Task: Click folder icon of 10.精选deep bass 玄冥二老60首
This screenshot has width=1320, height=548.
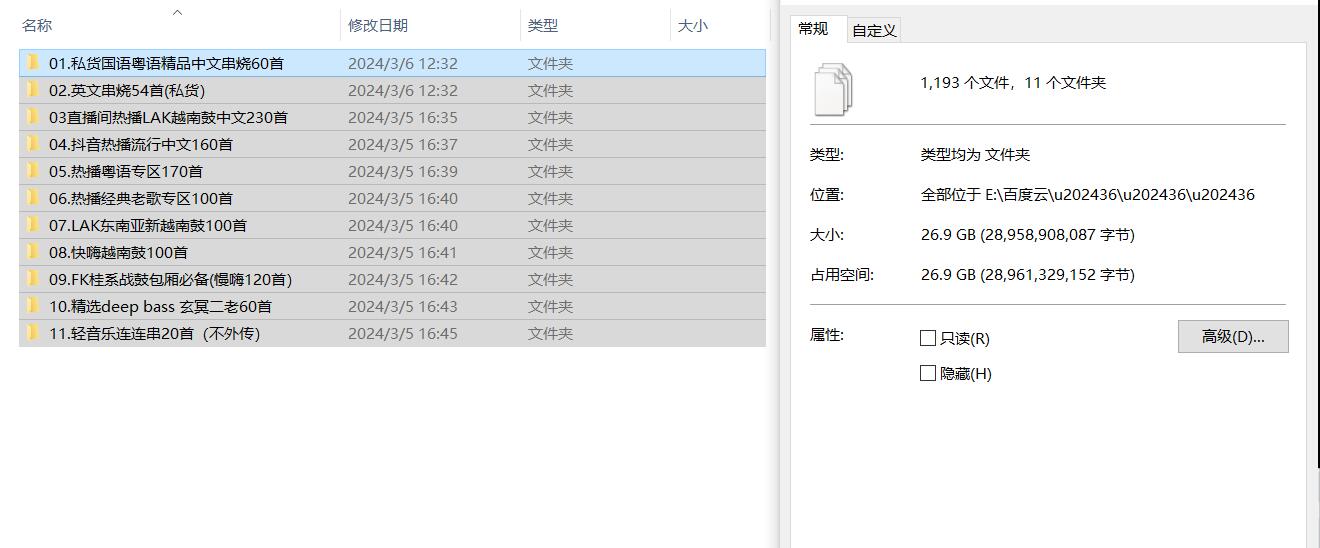Action: [33, 306]
